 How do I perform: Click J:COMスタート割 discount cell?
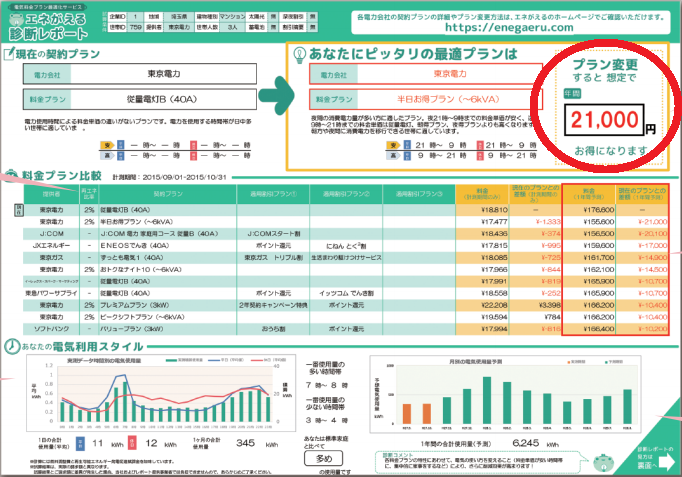pyautogui.click(x=273, y=234)
